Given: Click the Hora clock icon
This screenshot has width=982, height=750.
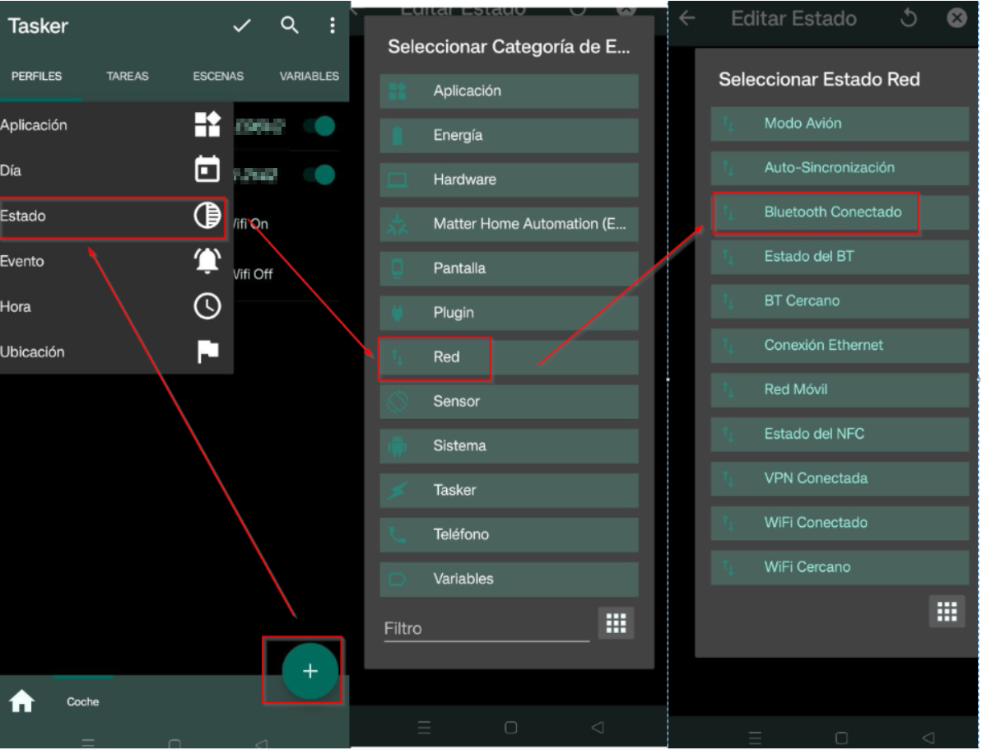Looking at the screenshot, I should 207,306.
